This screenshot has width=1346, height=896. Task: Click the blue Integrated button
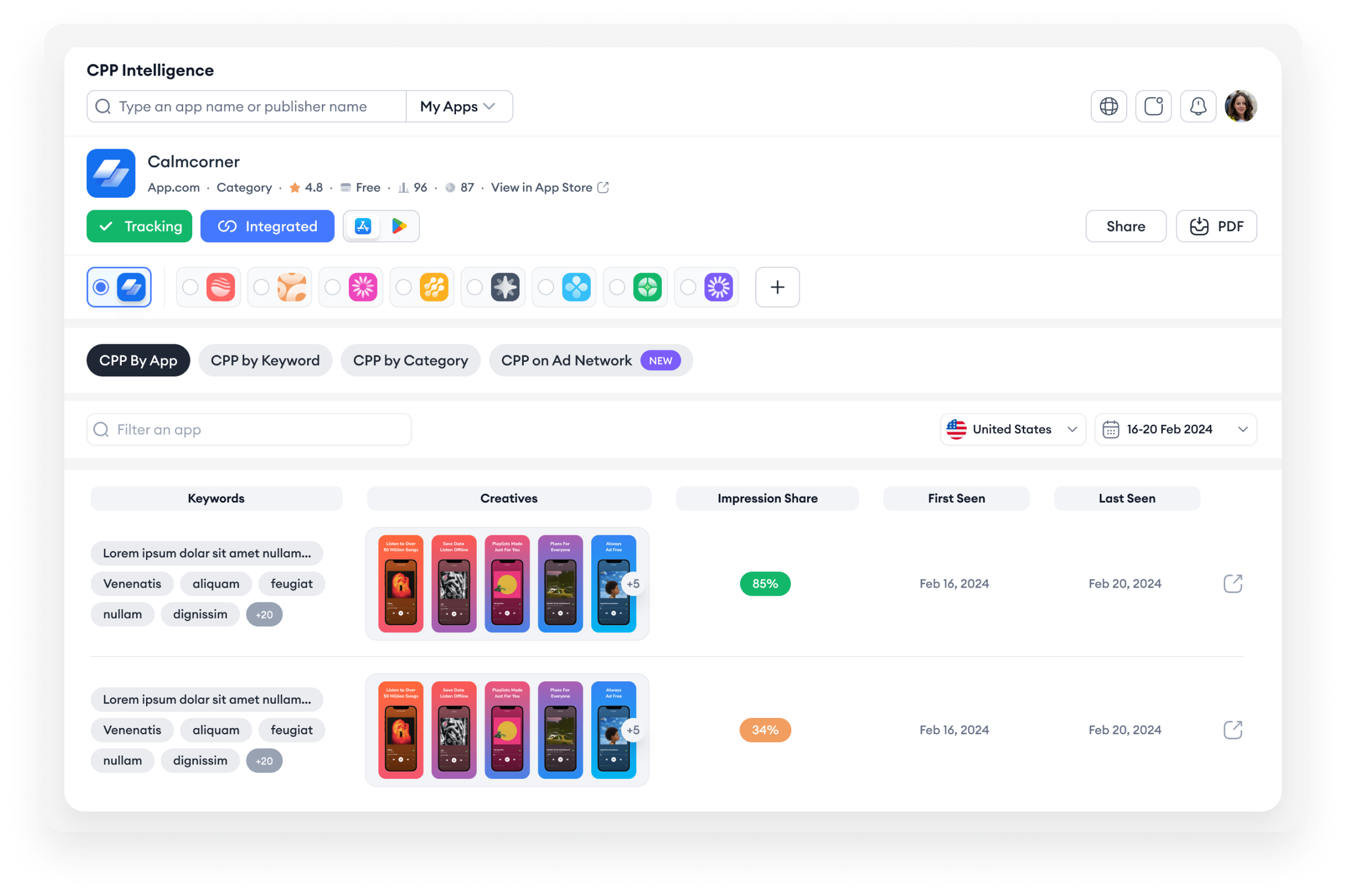click(268, 227)
